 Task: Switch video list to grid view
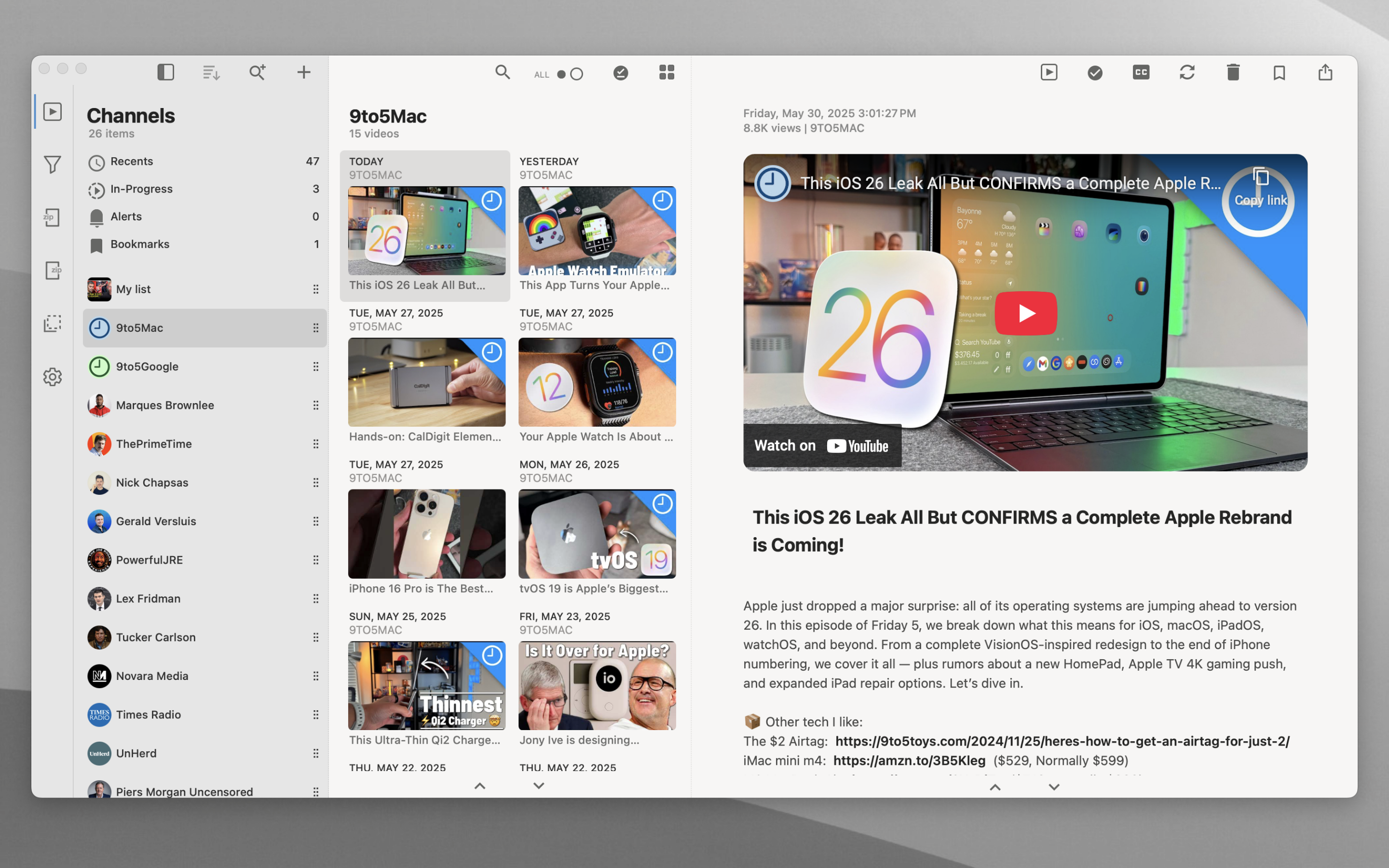pyautogui.click(x=667, y=72)
